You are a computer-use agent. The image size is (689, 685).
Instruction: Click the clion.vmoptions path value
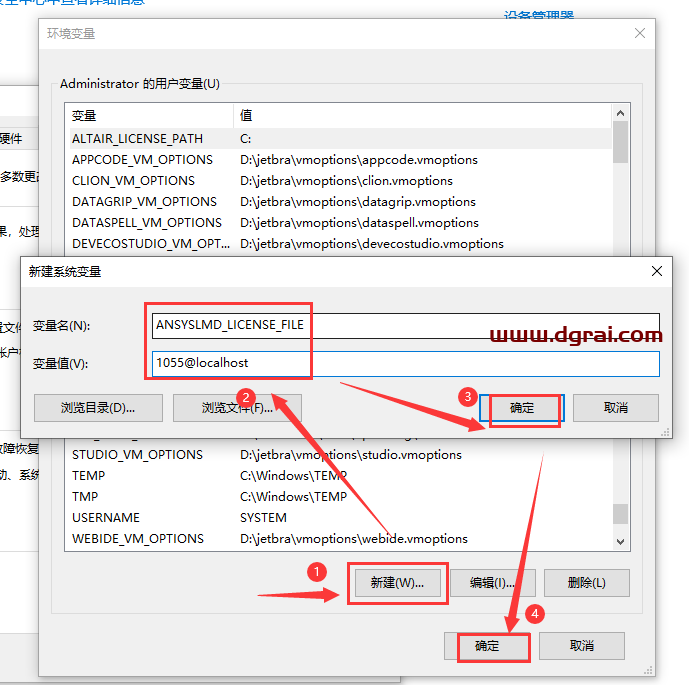346,181
